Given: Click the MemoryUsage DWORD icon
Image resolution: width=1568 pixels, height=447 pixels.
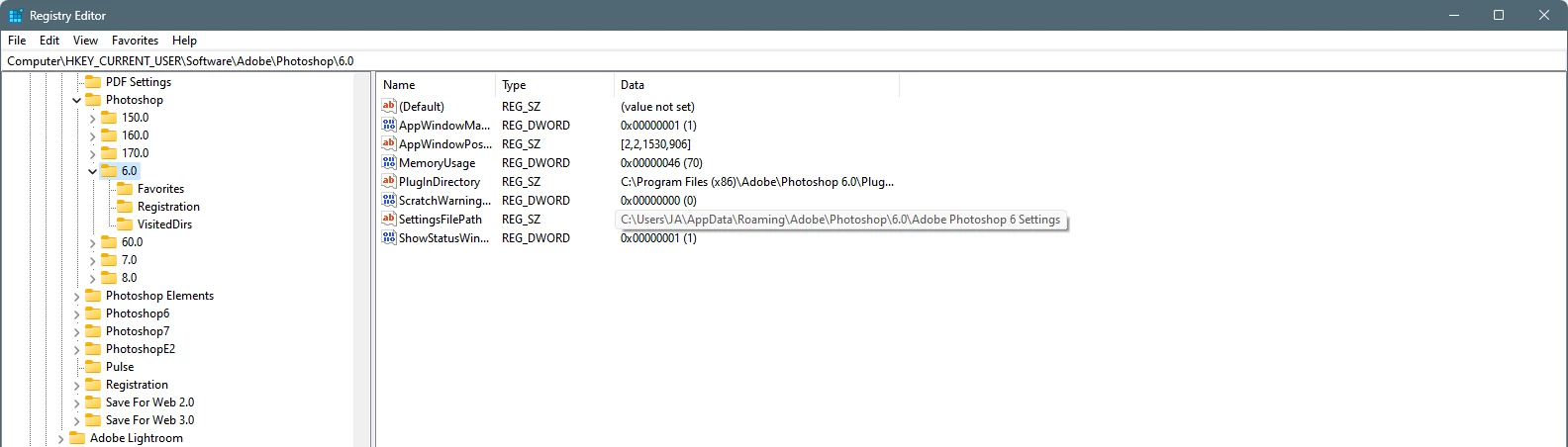Looking at the screenshot, I should 389,162.
